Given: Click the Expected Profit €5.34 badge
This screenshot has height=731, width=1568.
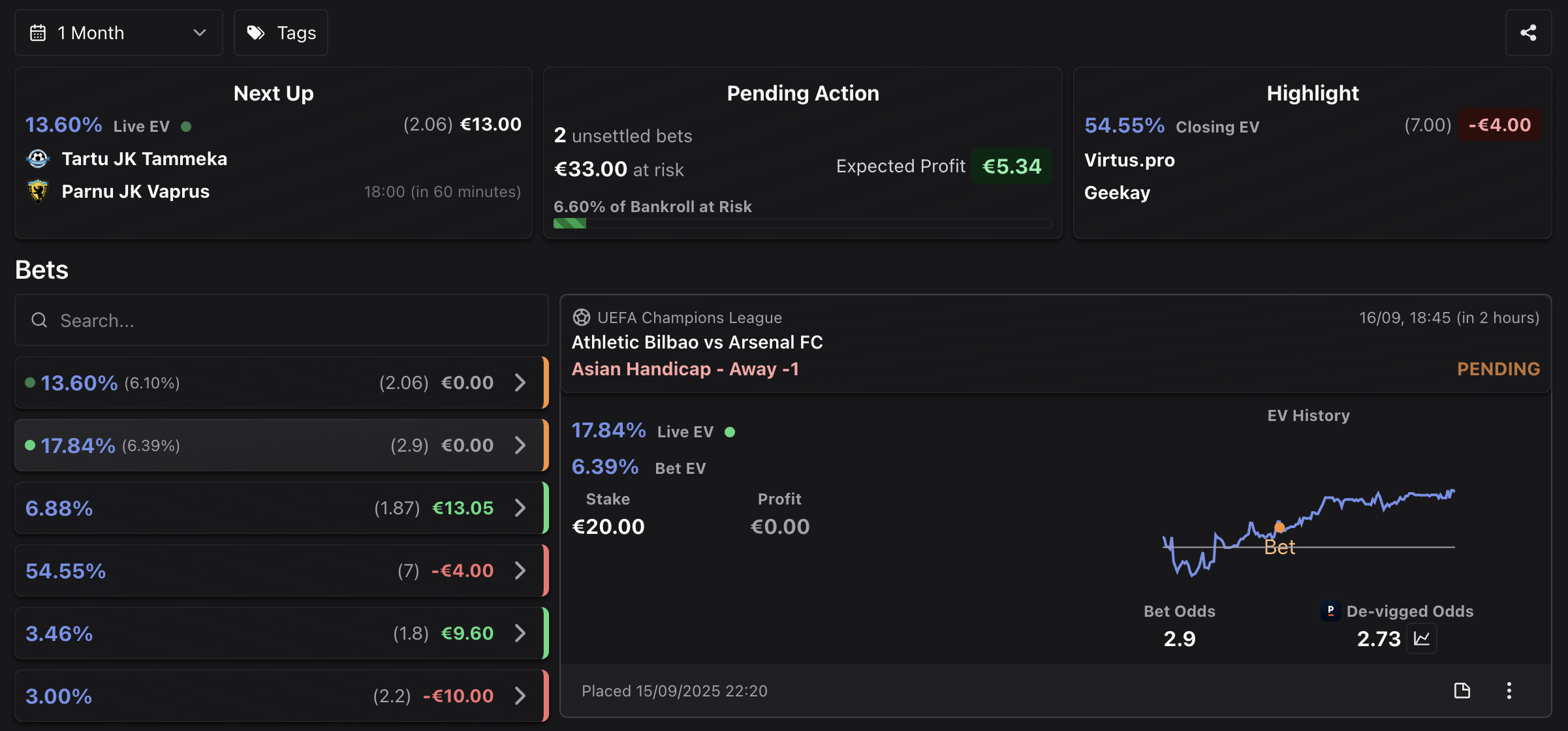Looking at the screenshot, I should 1011,166.
